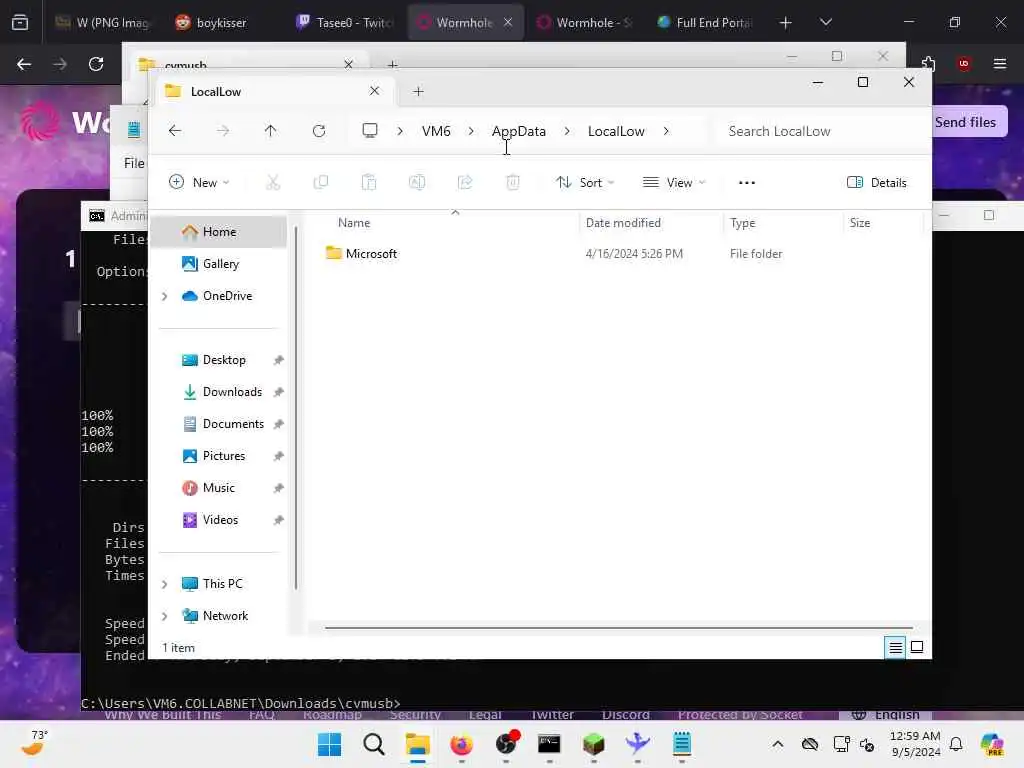
Task: Open the browser hamburger menu
Action: point(999,63)
